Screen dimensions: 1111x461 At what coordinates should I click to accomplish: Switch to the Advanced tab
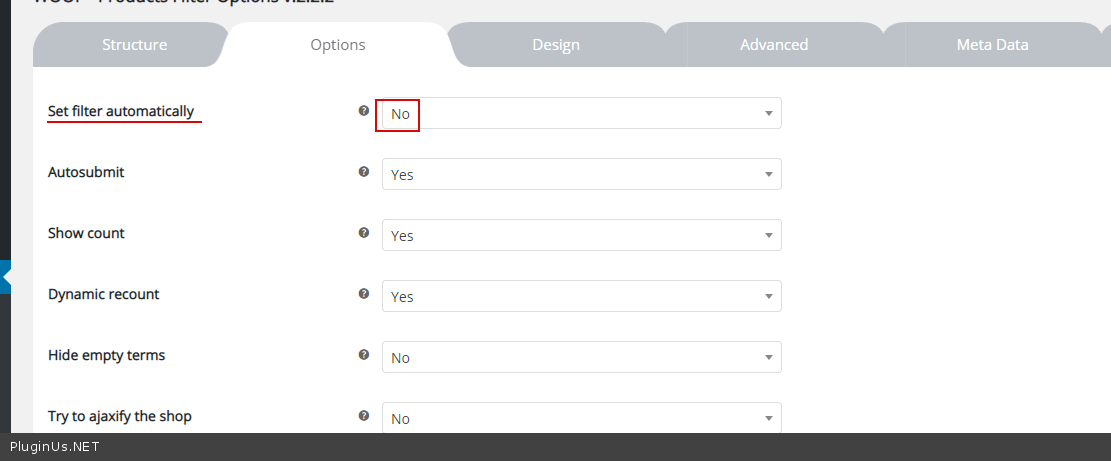pyautogui.click(x=774, y=45)
